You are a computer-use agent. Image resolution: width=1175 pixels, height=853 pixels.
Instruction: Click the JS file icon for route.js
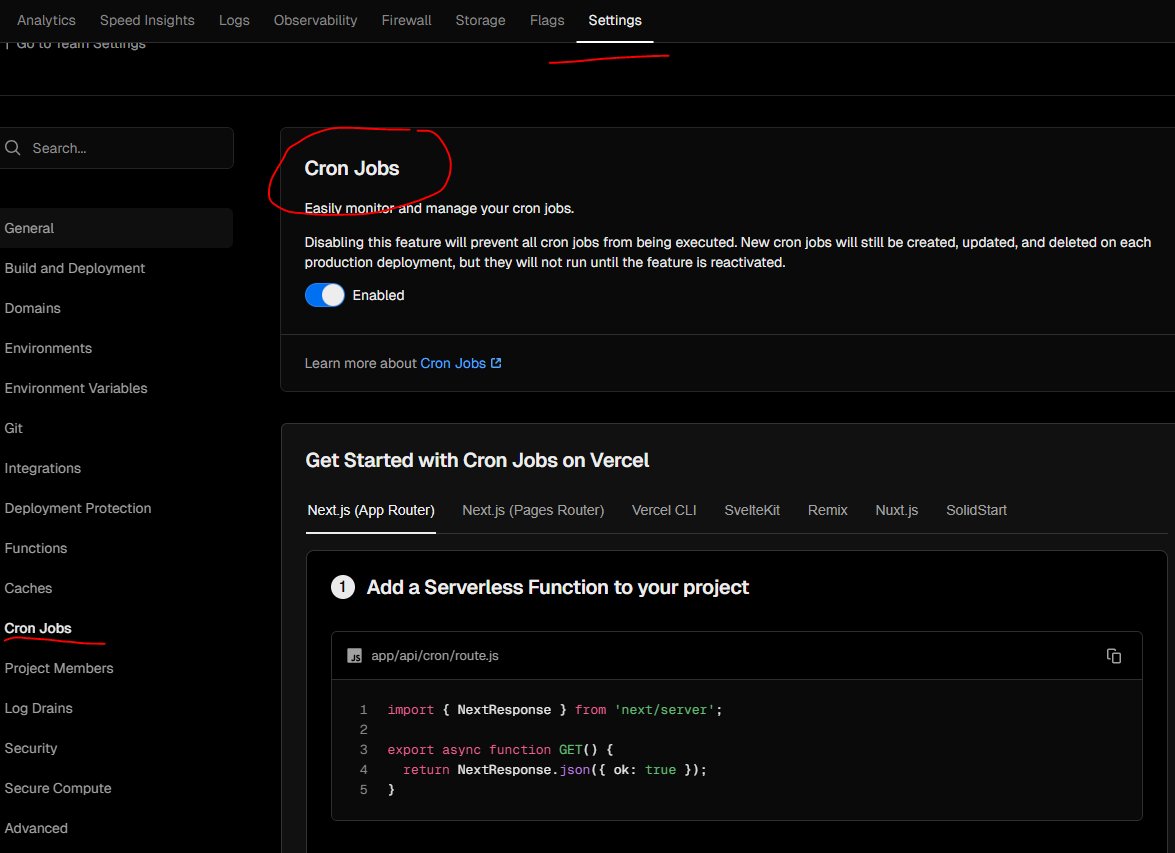(x=354, y=656)
